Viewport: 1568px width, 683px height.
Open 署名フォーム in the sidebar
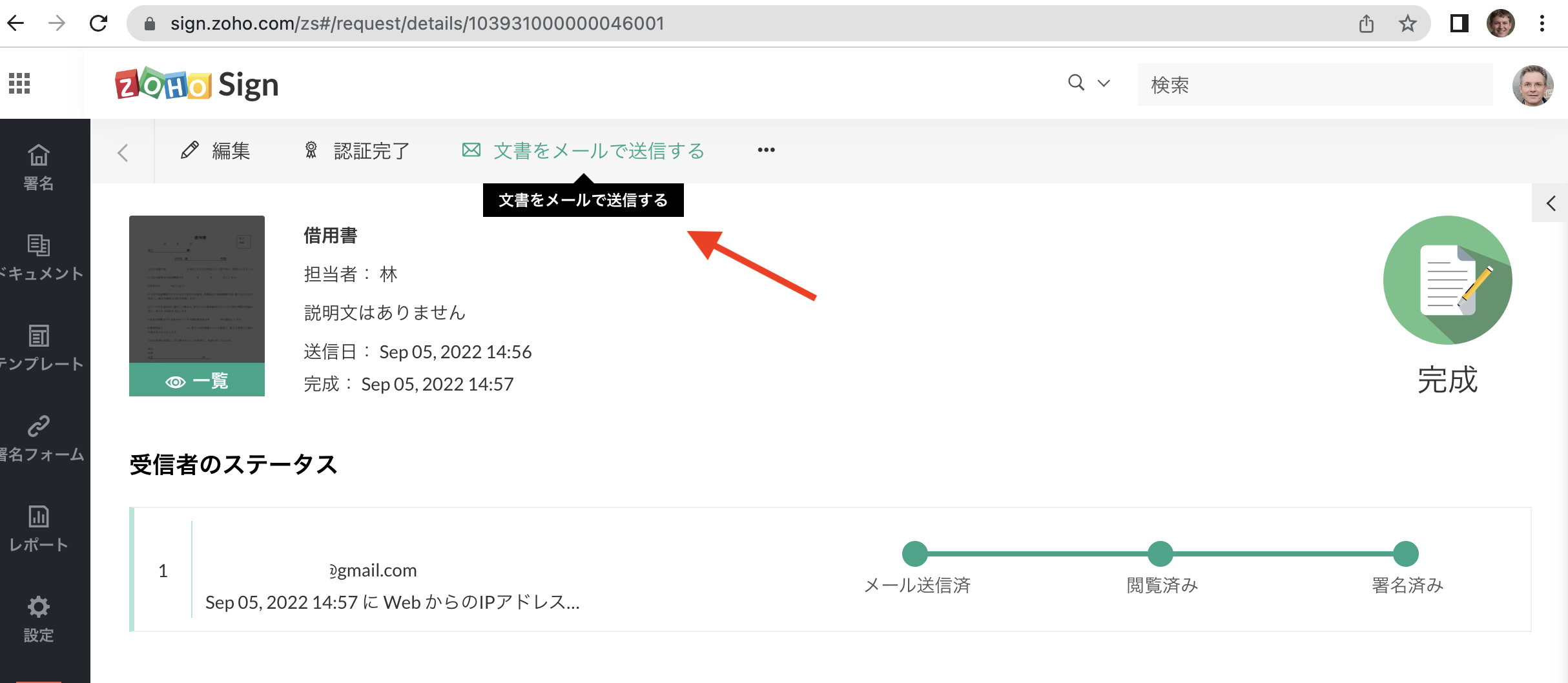(x=39, y=438)
